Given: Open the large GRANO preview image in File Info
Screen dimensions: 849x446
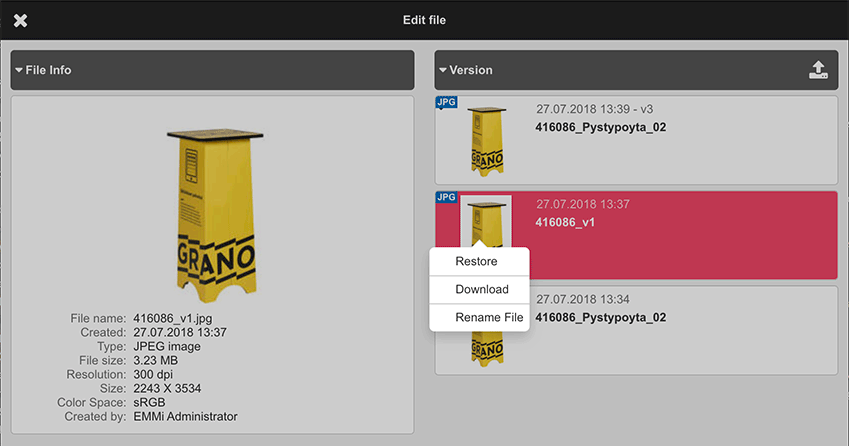Looking at the screenshot, I should tap(215, 216).
